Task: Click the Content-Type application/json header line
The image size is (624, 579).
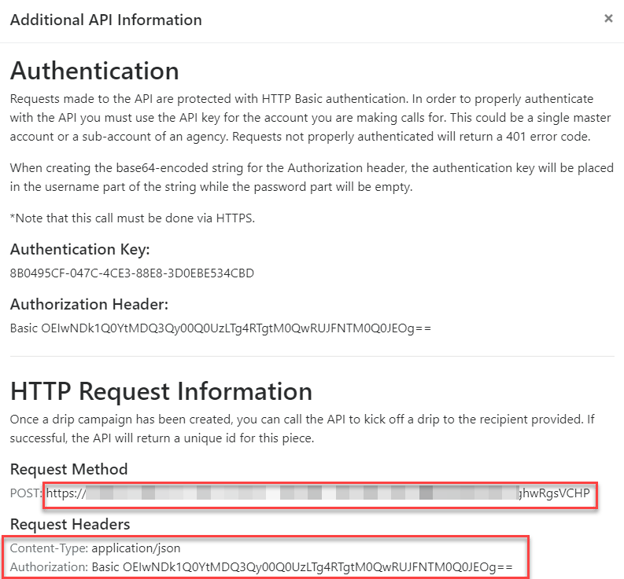Action: [95, 548]
